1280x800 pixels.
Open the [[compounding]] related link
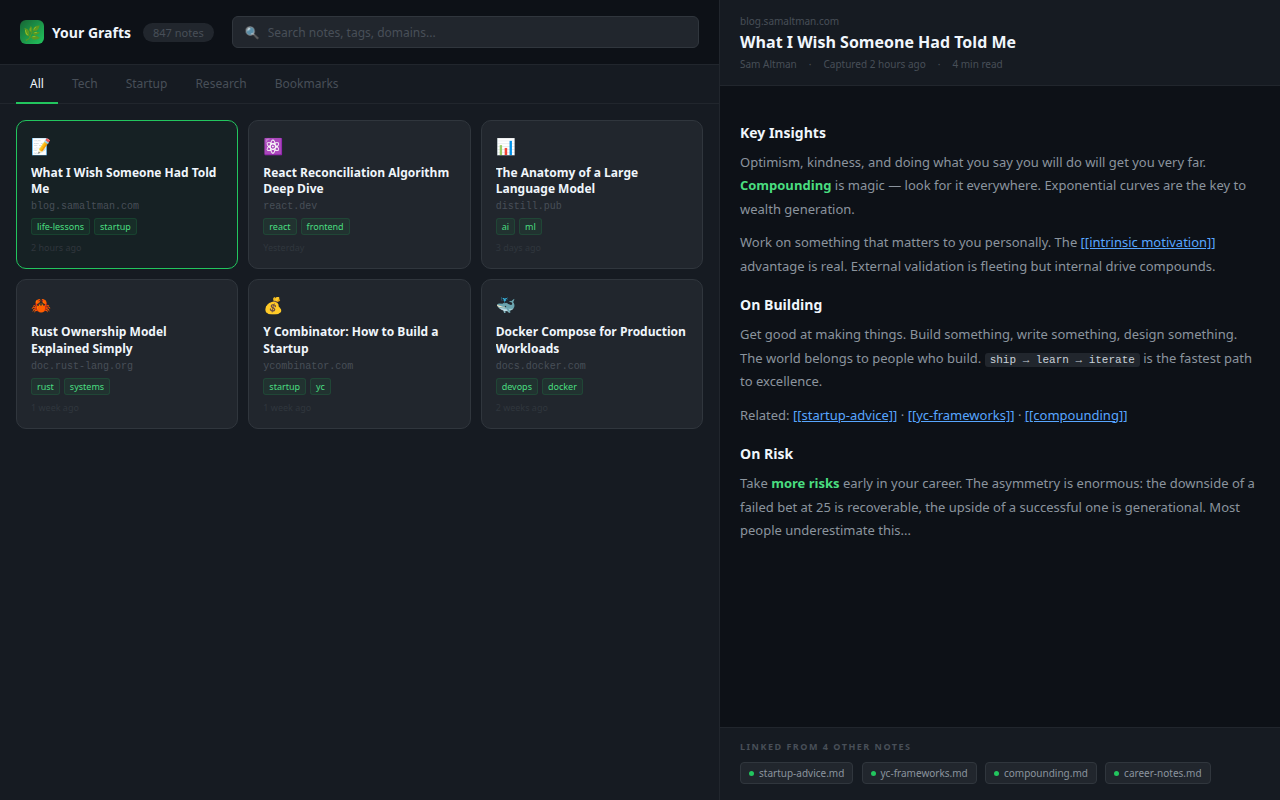click(1076, 415)
